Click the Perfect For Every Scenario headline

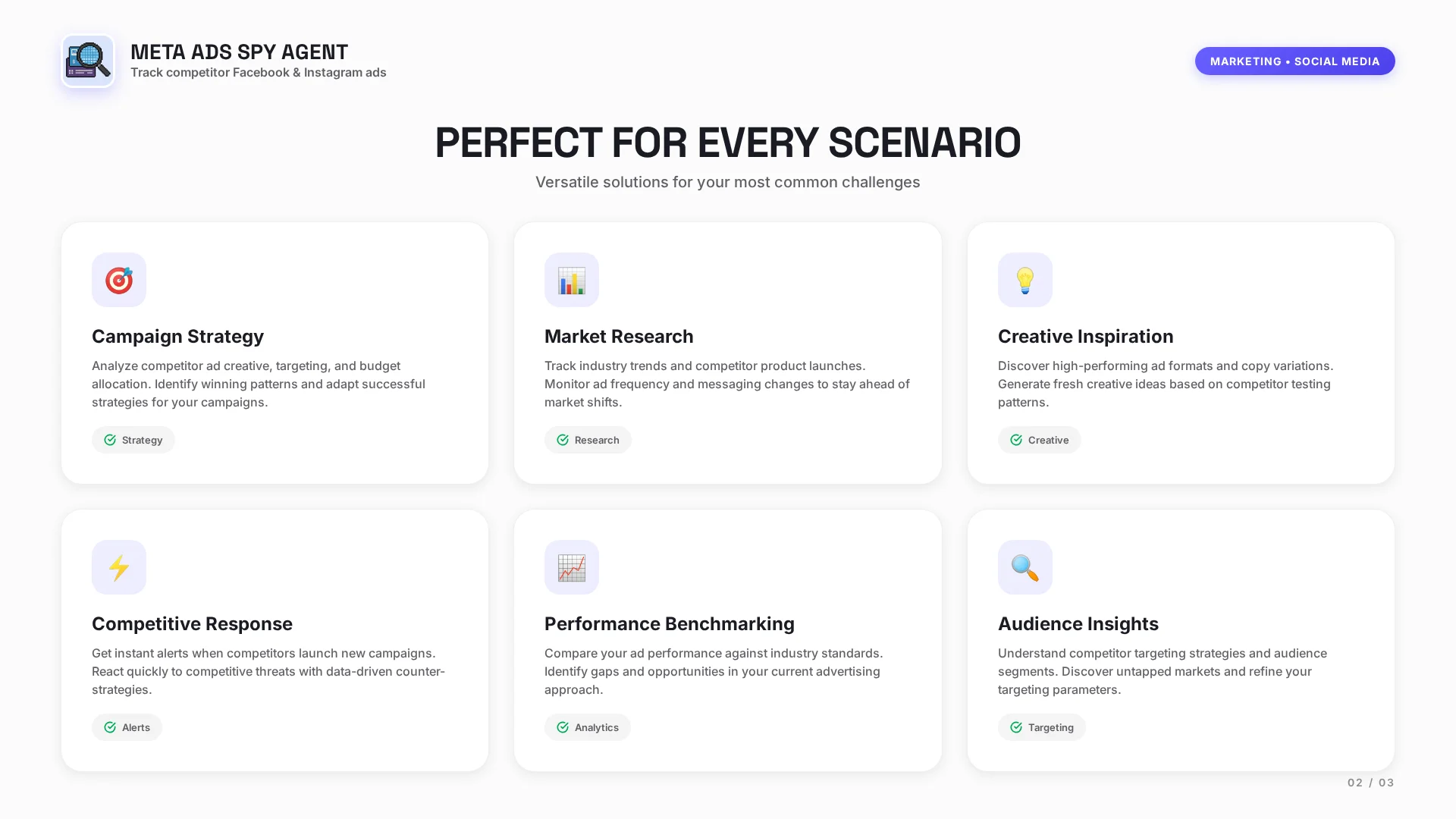[x=727, y=143]
